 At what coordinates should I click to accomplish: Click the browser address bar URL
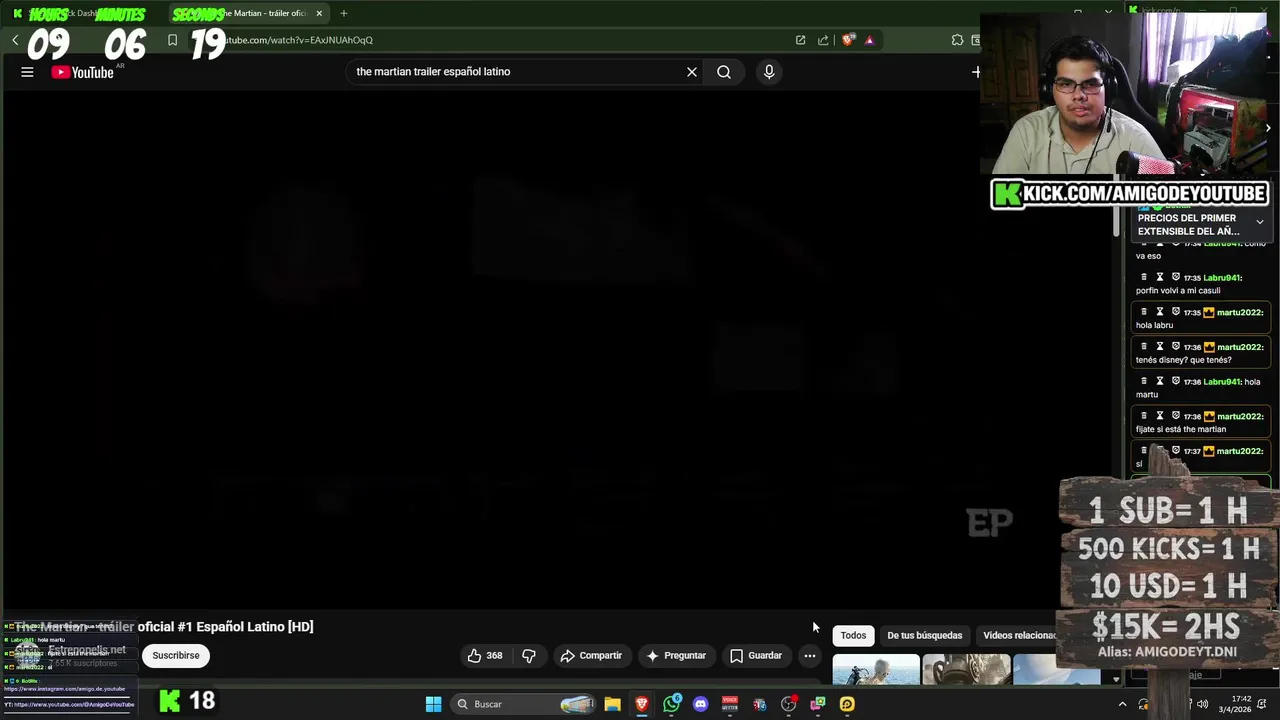pos(297,40)
